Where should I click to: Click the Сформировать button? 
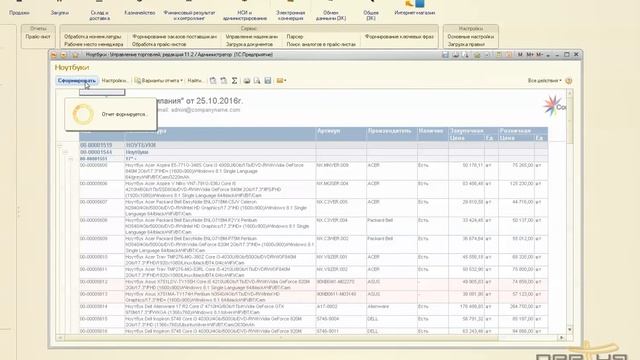77,81
